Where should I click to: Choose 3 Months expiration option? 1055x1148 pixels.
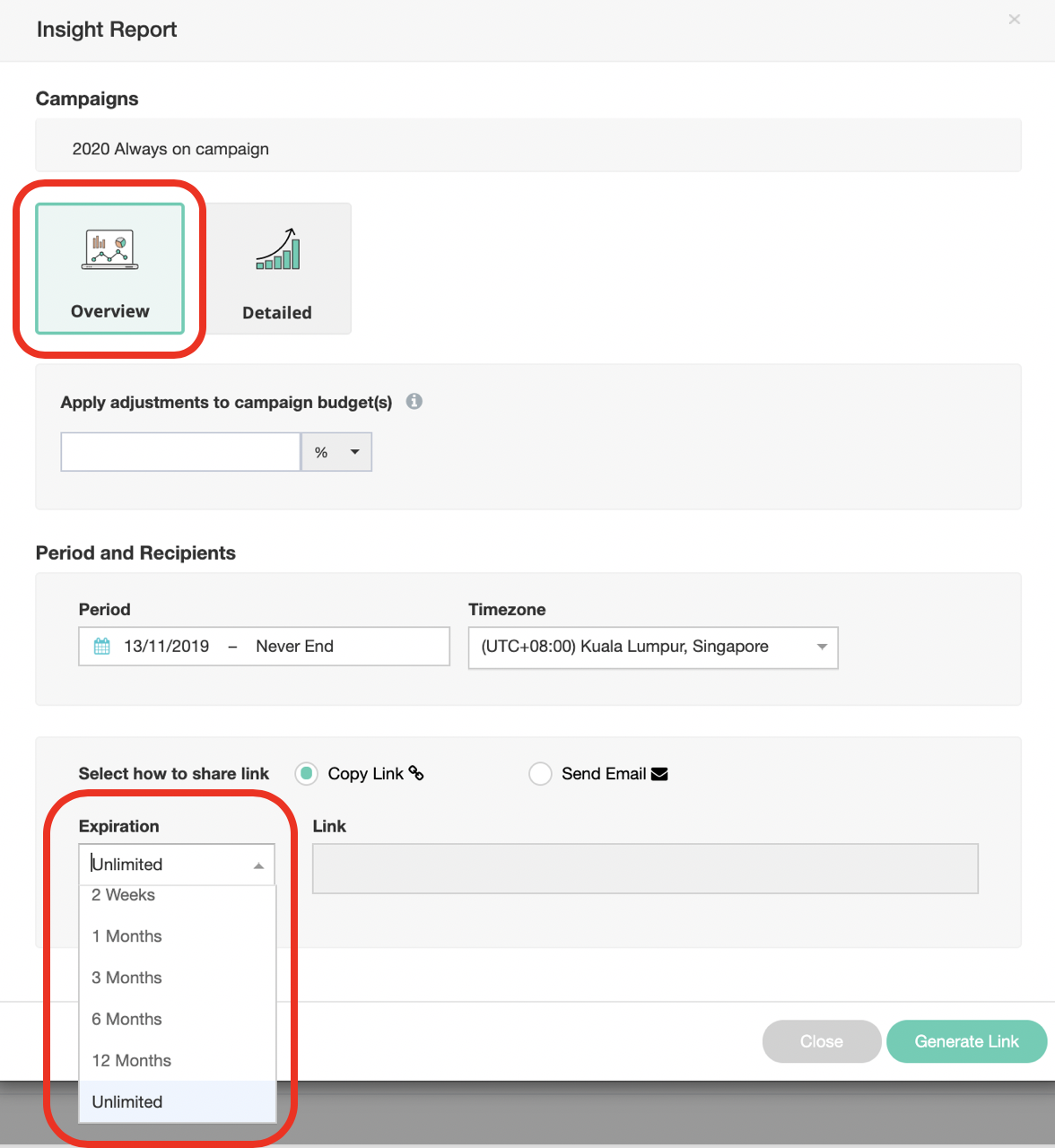click(127, 978)
